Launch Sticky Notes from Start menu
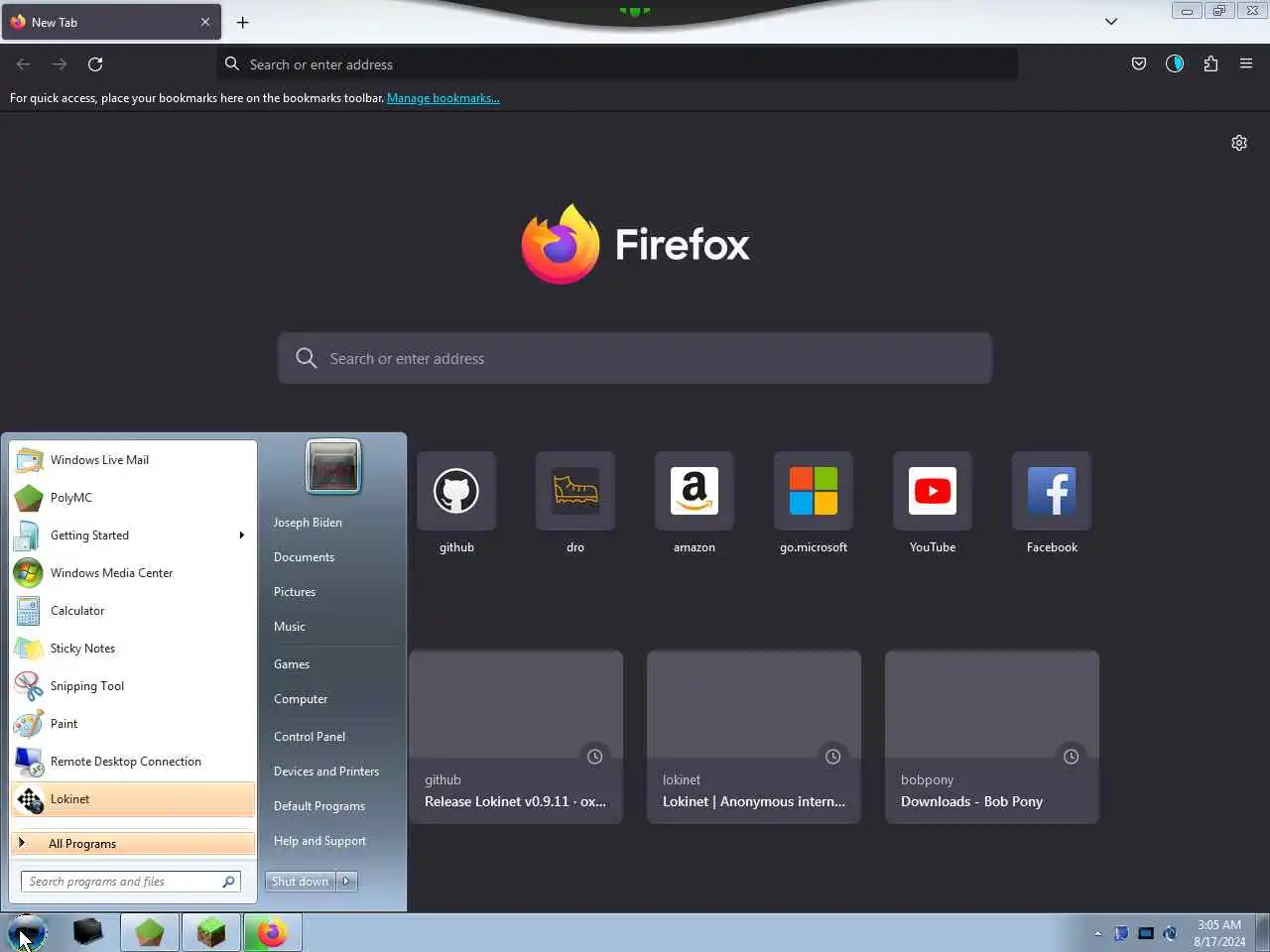 [133, 649]
